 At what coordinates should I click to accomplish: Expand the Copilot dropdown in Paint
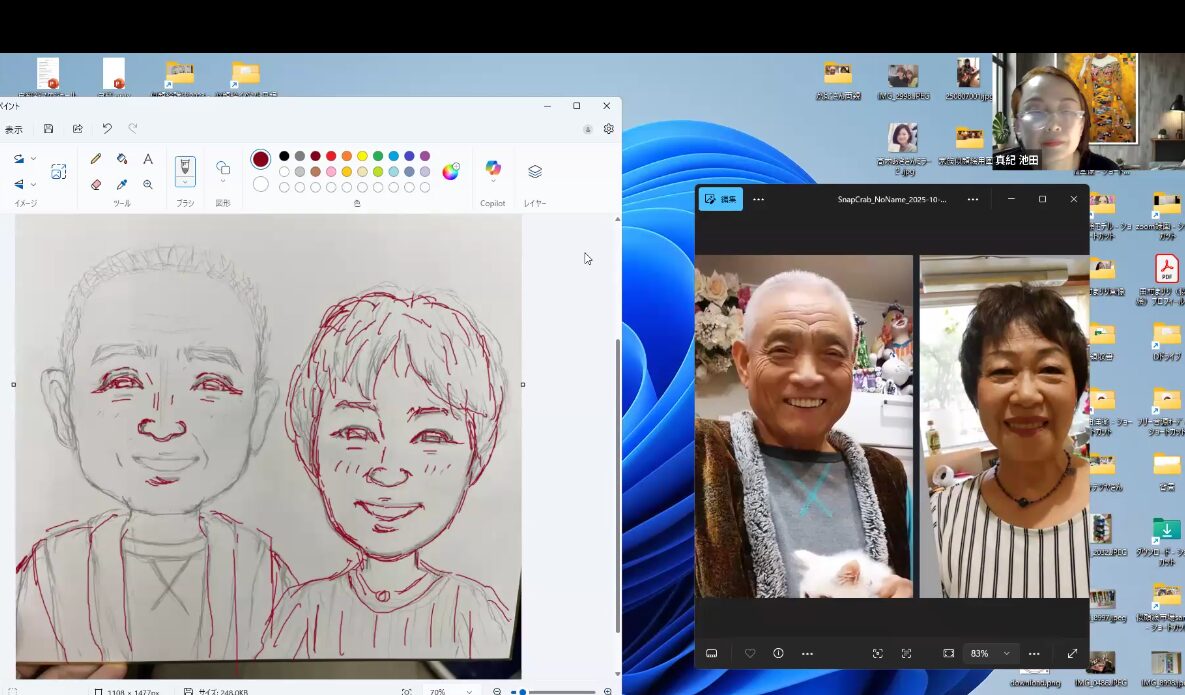pos(493,181)
